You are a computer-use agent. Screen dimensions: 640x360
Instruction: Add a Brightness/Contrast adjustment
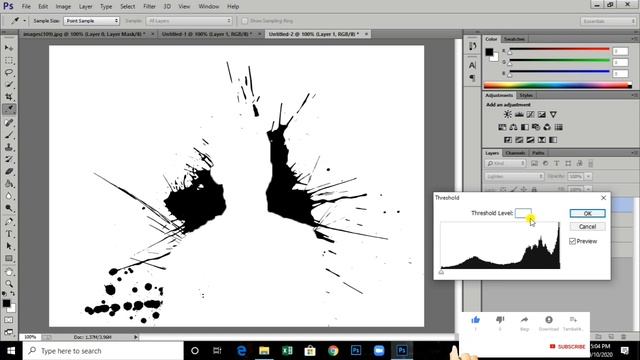(507, 115)
